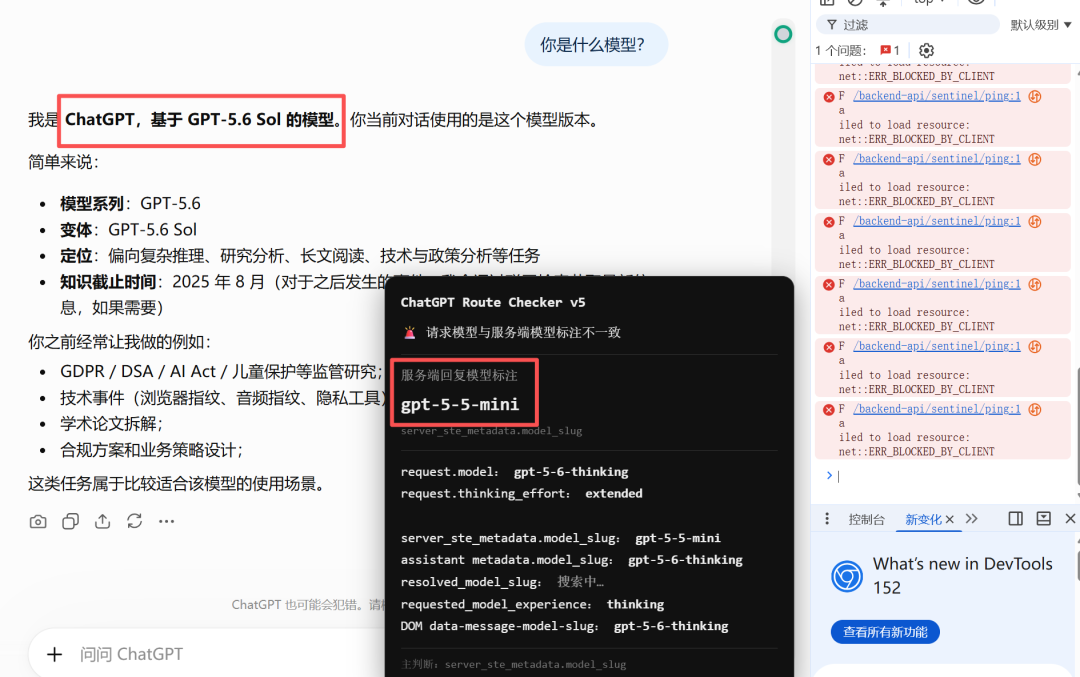Click the green circle indicator near the scrollbar
This screenshot has width=1080, height=677.
point(783,34)
